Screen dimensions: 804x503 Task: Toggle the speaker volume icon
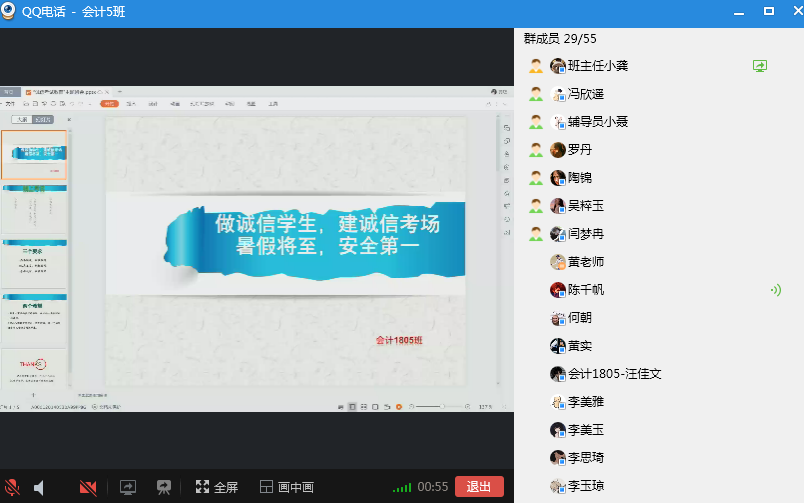coord(40,487)
